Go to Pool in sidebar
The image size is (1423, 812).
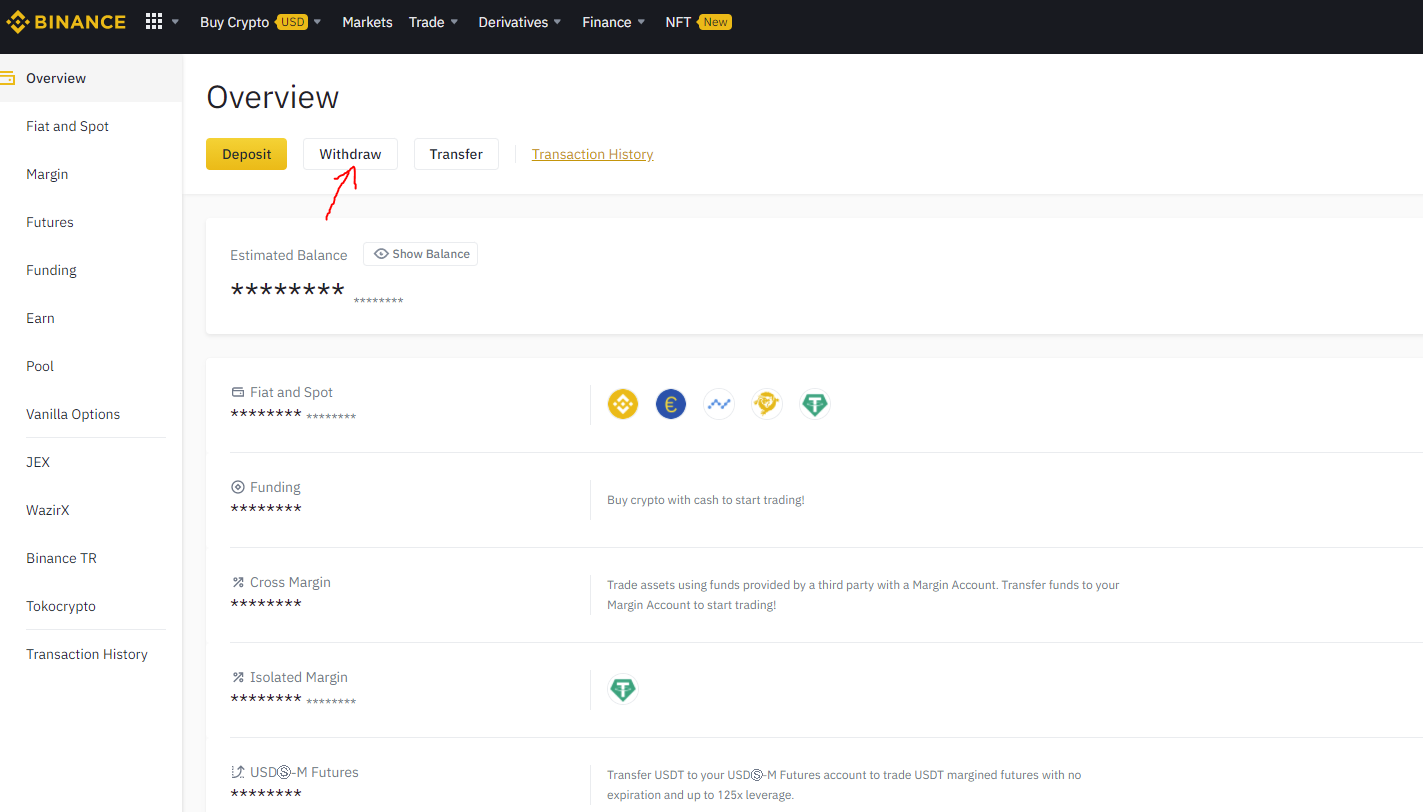tap(40, 366)
